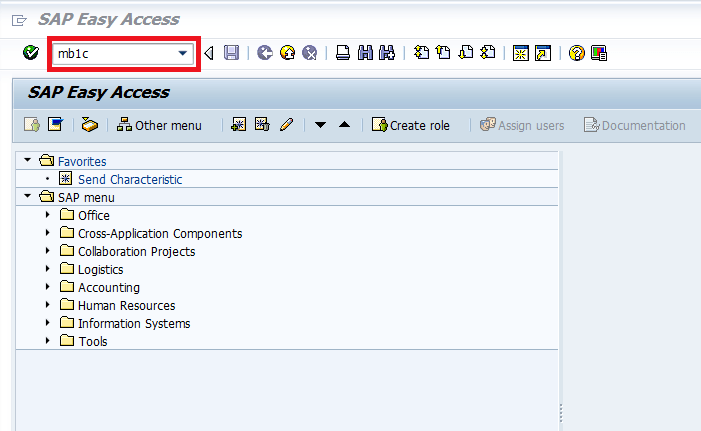The height and width of the screenshot is (431, 701).
Task: Open the command field history dropdown
Action: coord(182,53)
